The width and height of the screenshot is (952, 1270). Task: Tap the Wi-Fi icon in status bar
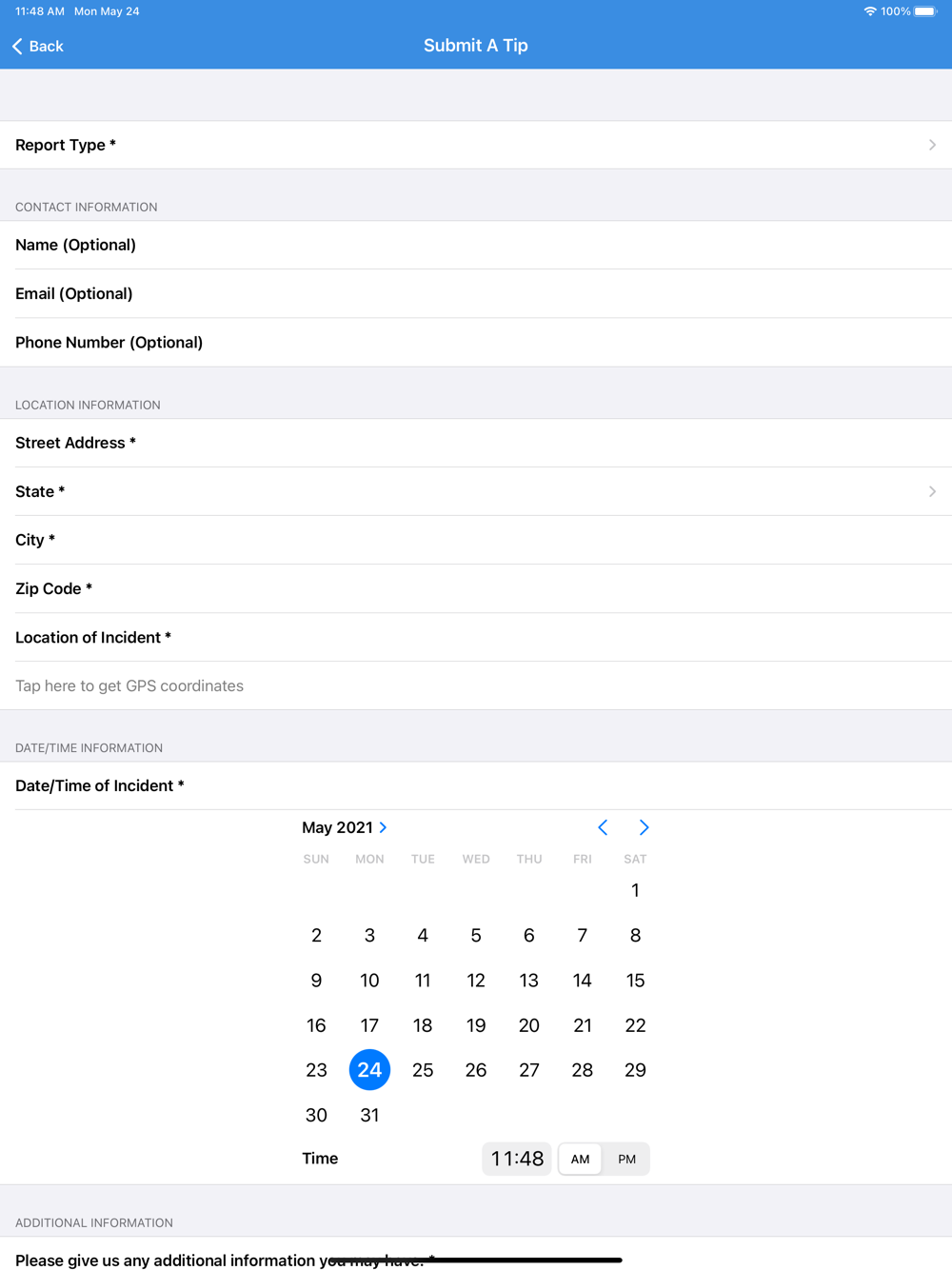pos(870,11)
